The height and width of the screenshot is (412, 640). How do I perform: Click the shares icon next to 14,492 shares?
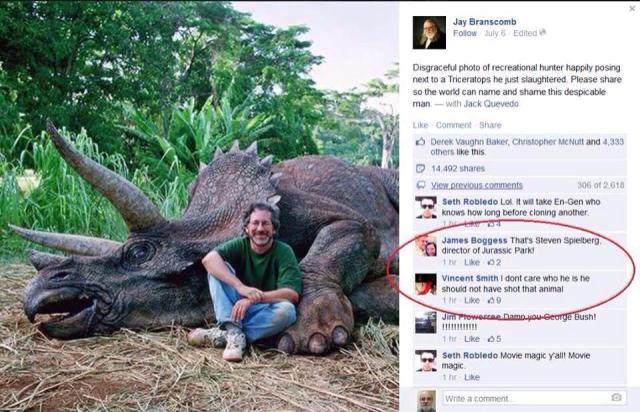420,168
